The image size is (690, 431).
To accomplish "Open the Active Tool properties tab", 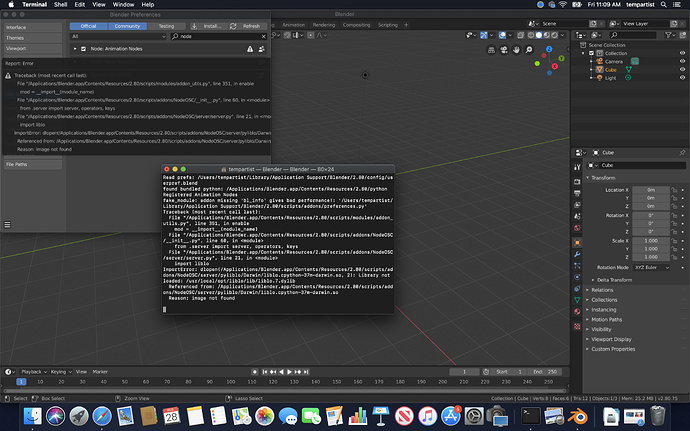I will point(577,167).
